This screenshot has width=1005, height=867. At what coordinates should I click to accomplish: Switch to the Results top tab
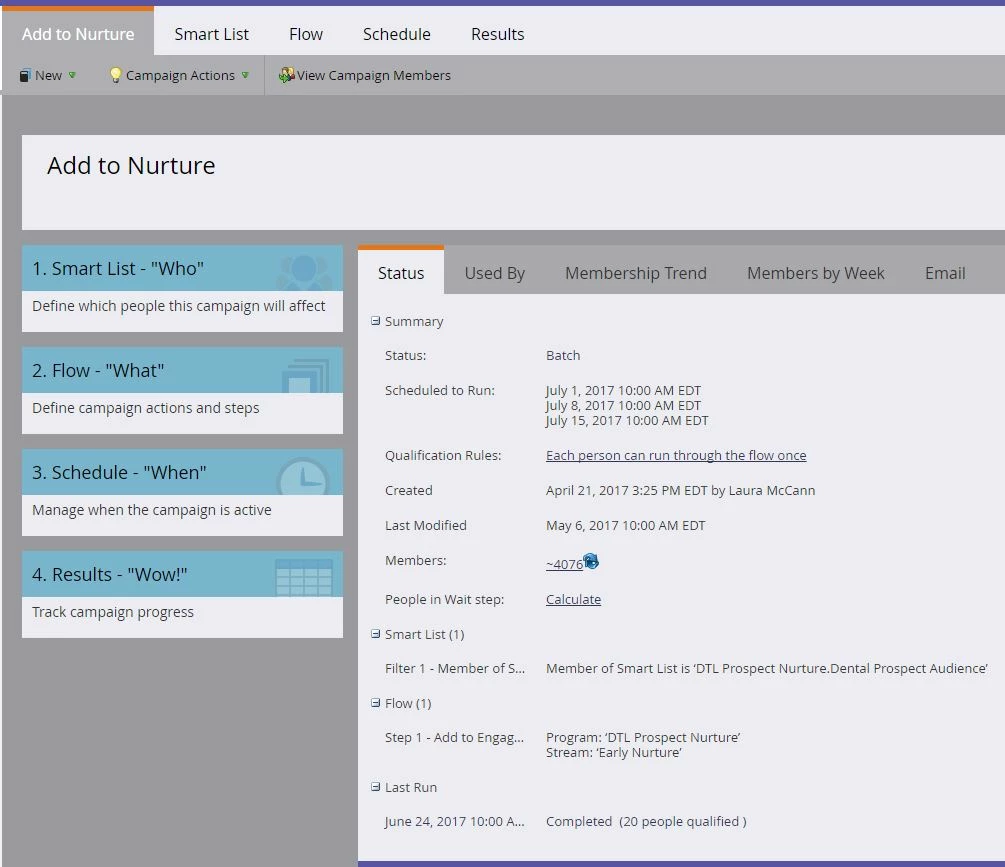[x=497, y=34]
